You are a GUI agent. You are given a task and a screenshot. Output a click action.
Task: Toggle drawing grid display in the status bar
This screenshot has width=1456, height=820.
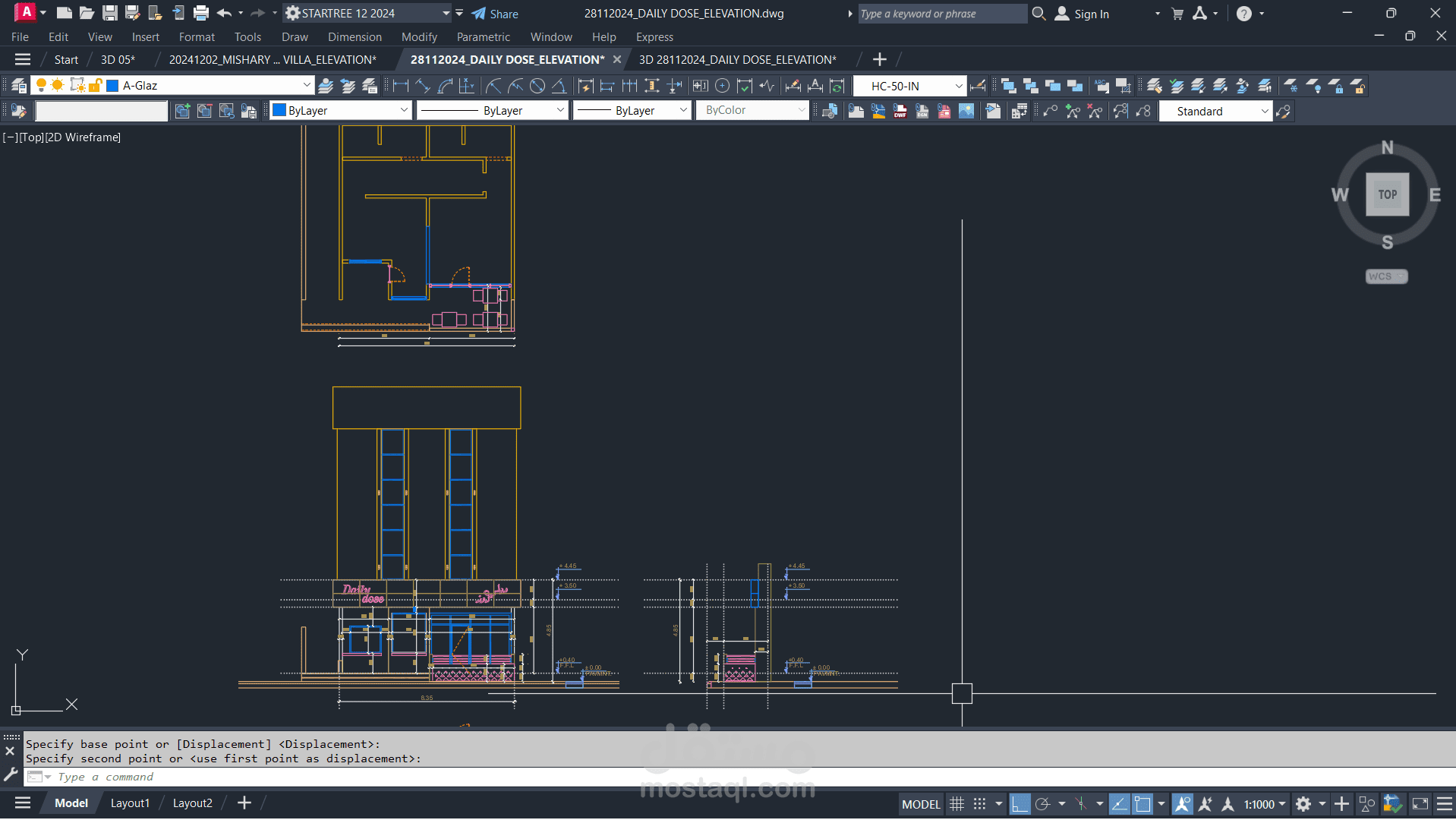pos(957,803)
